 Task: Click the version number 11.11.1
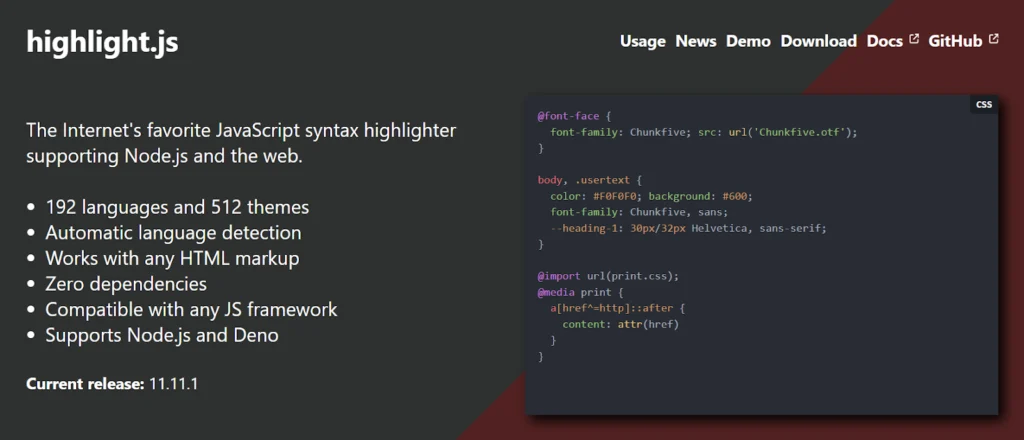174,384
